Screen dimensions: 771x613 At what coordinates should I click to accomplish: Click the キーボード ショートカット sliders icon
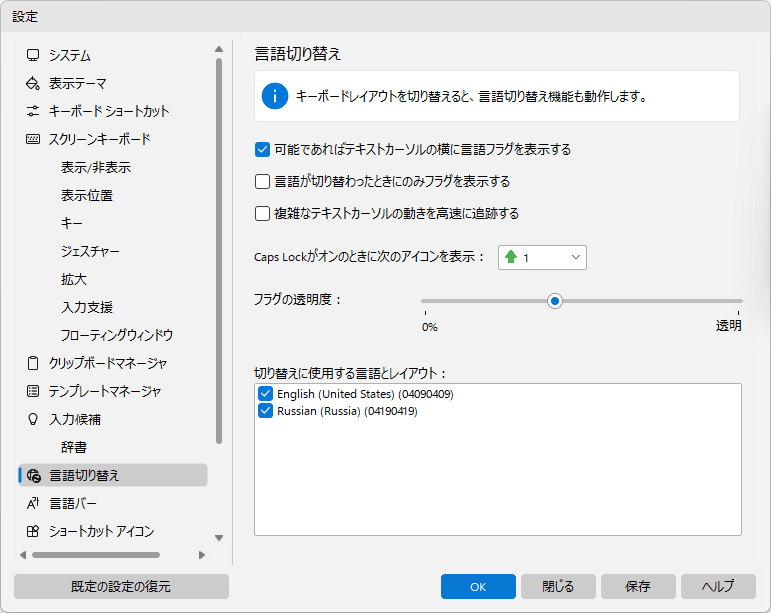click(x=33, y=111)
